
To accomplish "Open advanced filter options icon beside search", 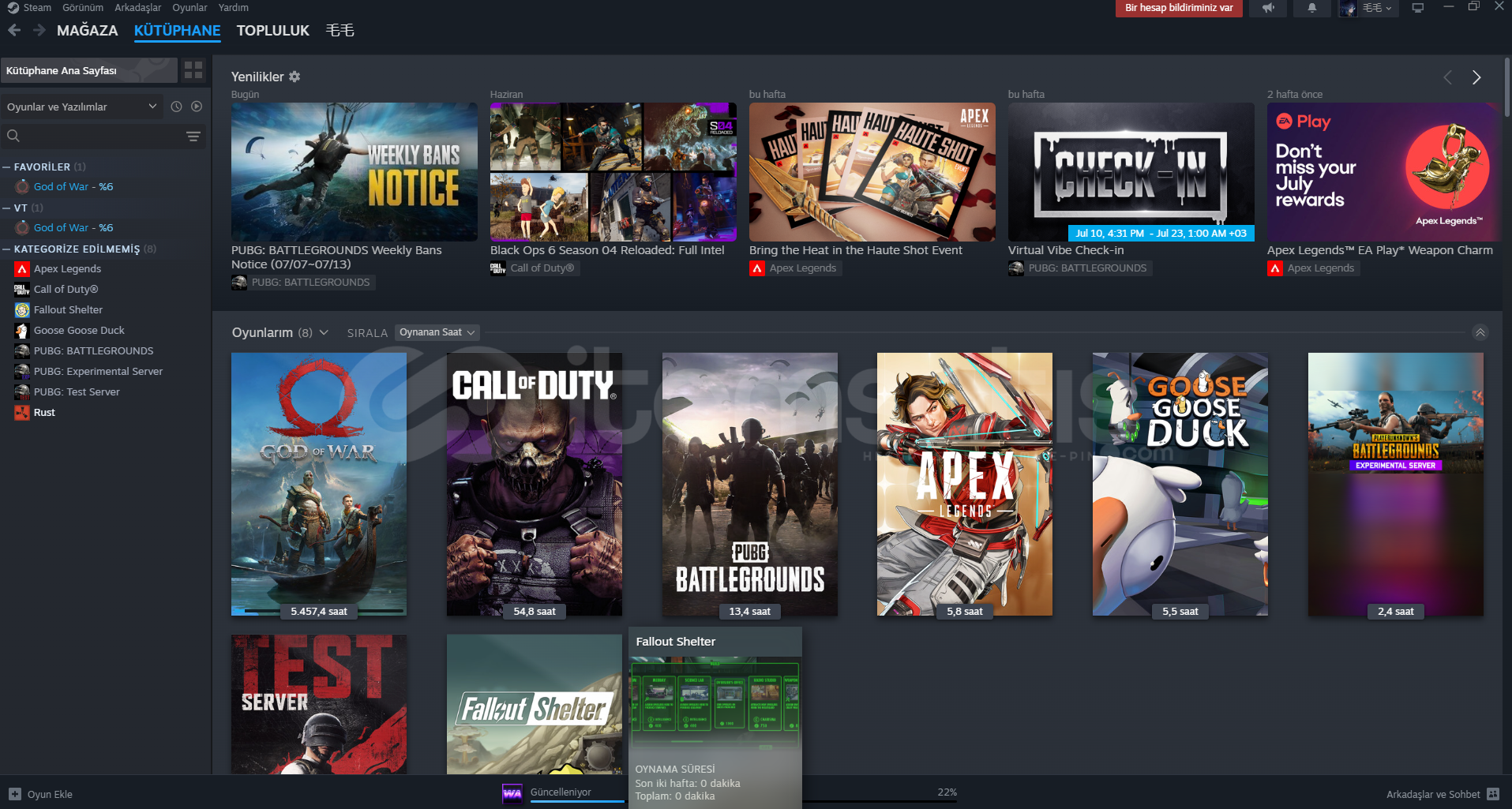I will (x=193, y=137).
